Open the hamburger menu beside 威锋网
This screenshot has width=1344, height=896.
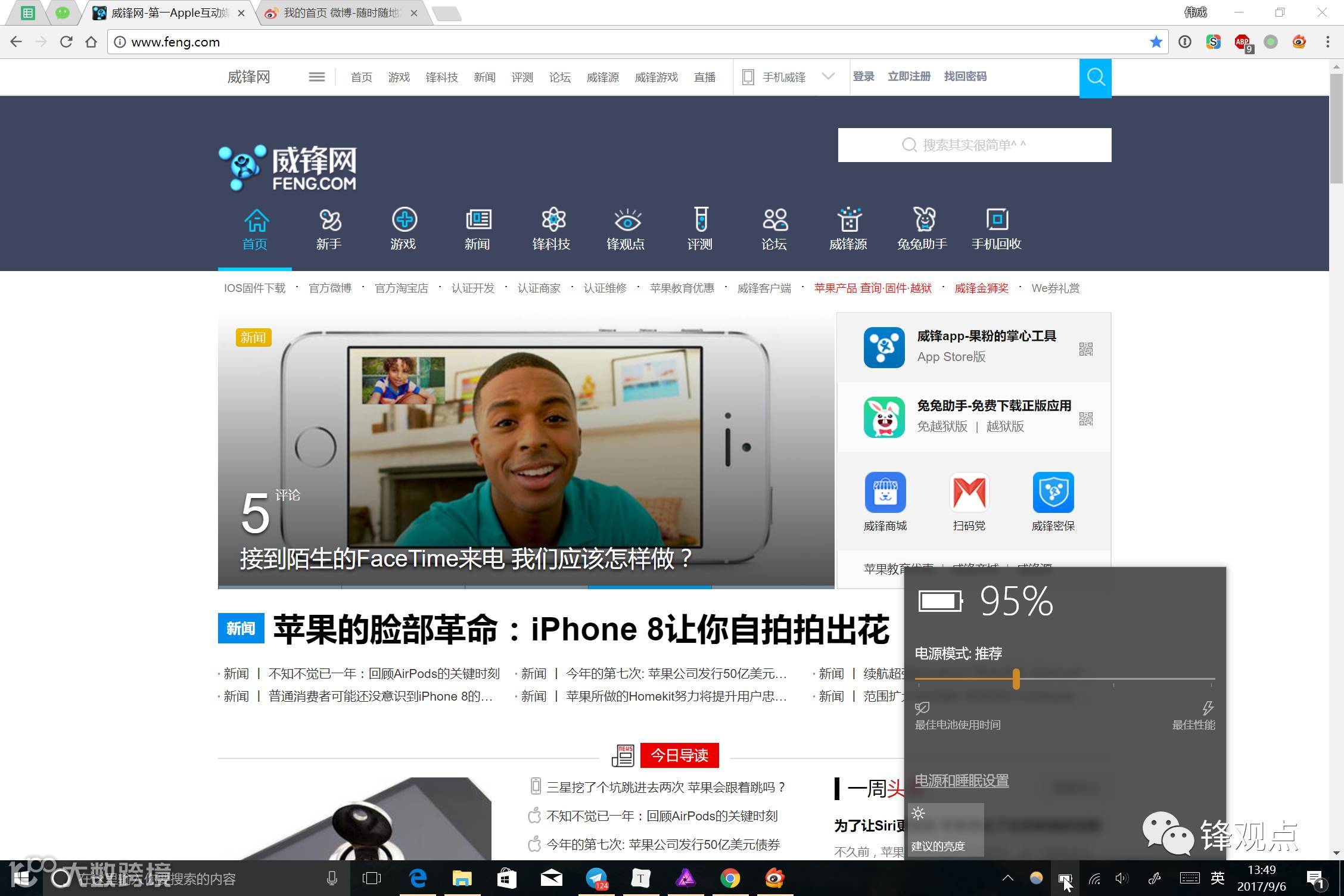[x=316, y=77]
